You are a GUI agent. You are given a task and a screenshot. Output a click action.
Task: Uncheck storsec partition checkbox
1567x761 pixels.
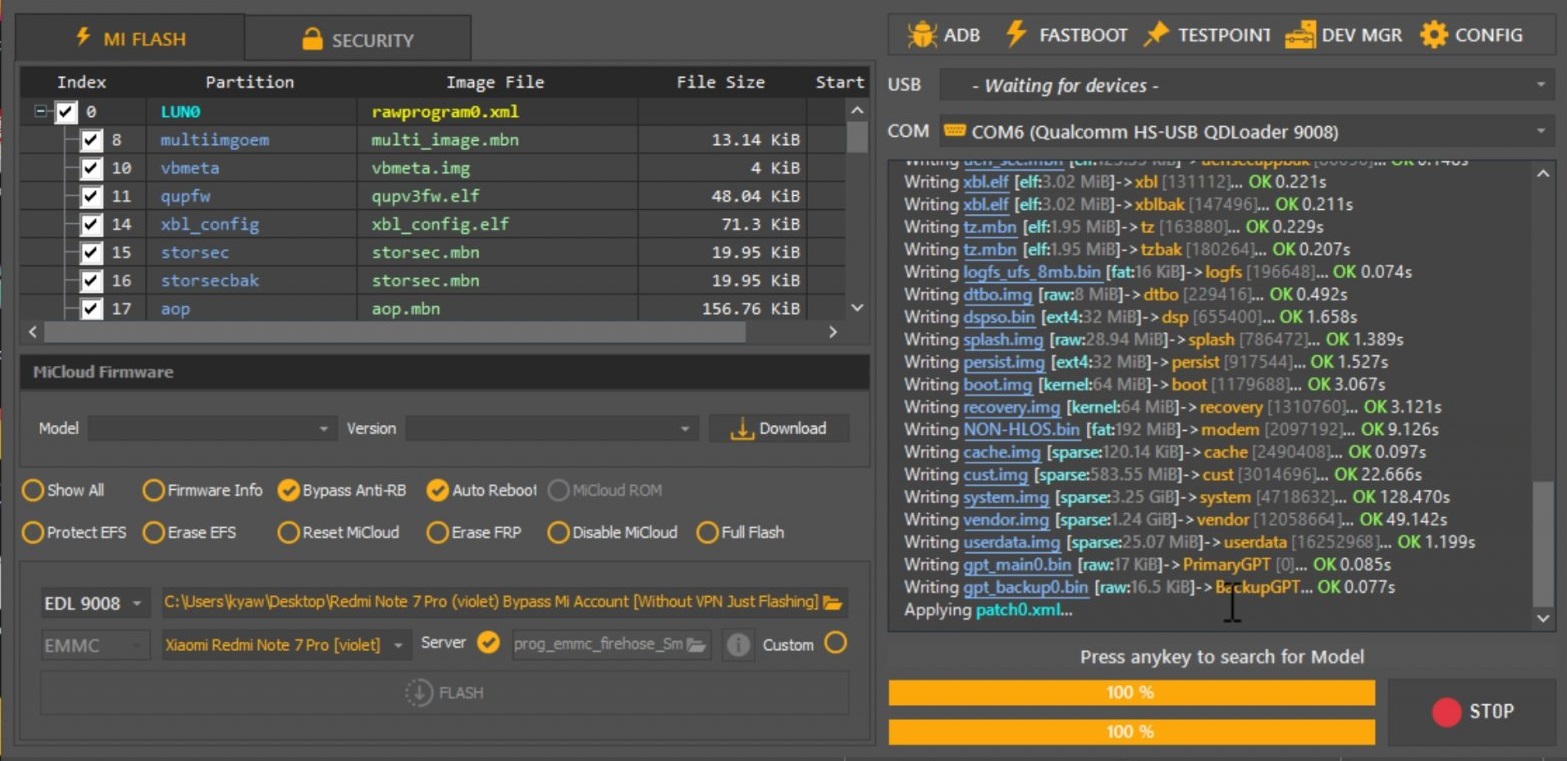tap(91, 252)
